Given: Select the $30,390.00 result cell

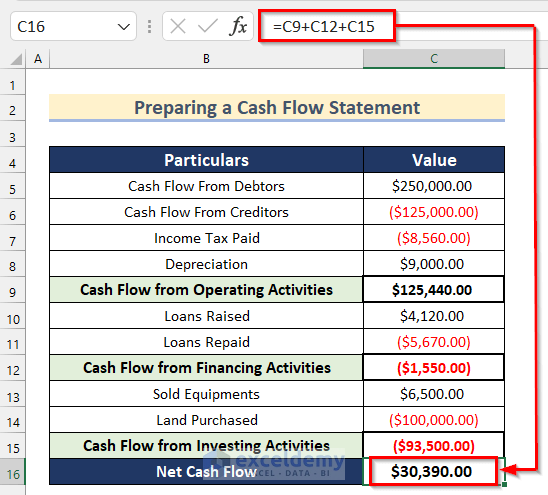Looking at the screenshot, I should coord(434,472).
